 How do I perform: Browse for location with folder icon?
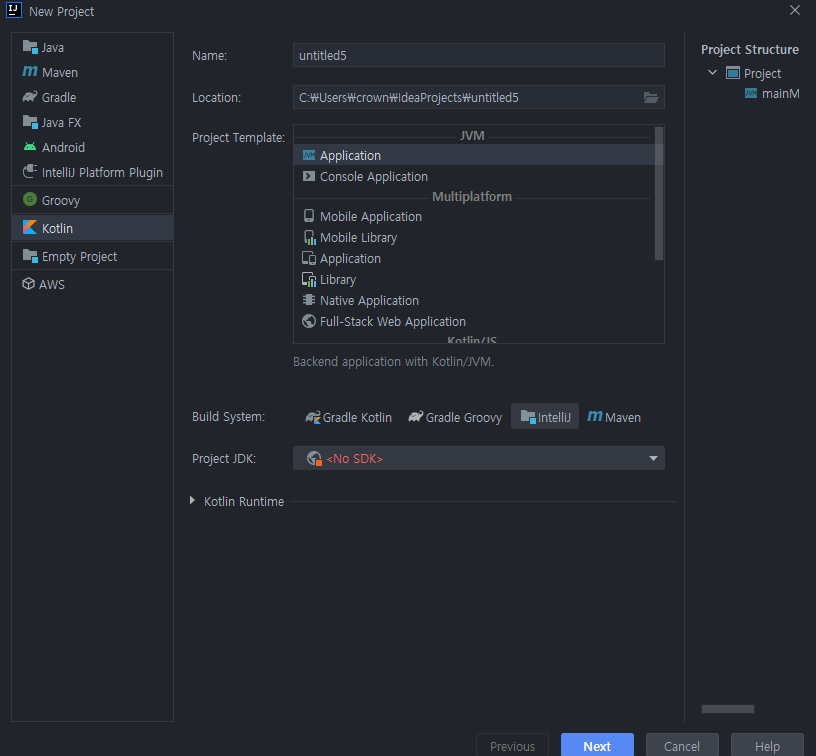(x=651, y=97)
